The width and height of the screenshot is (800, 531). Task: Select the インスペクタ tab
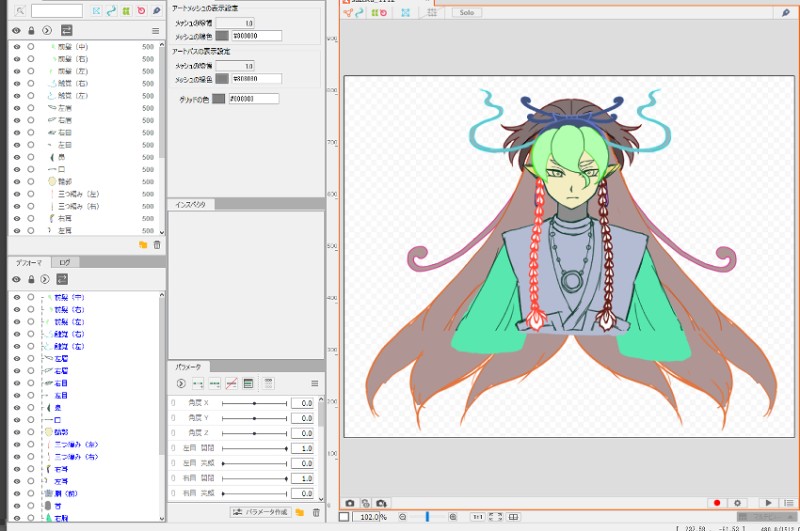[191, 205]
